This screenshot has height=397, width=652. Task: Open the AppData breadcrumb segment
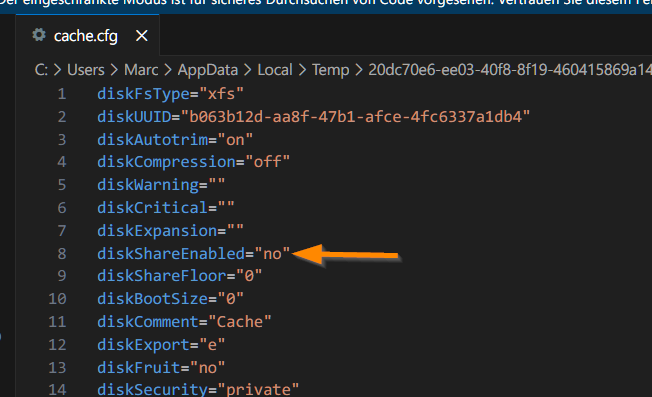coord(207,70)
